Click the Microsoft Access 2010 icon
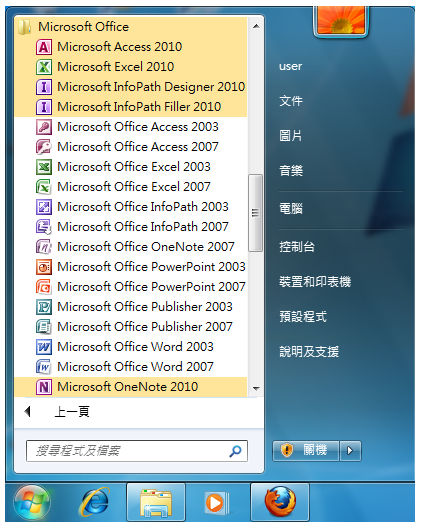The width and height of the screenshot is (423, 524). pyautogui.click(x=44, y=47)
